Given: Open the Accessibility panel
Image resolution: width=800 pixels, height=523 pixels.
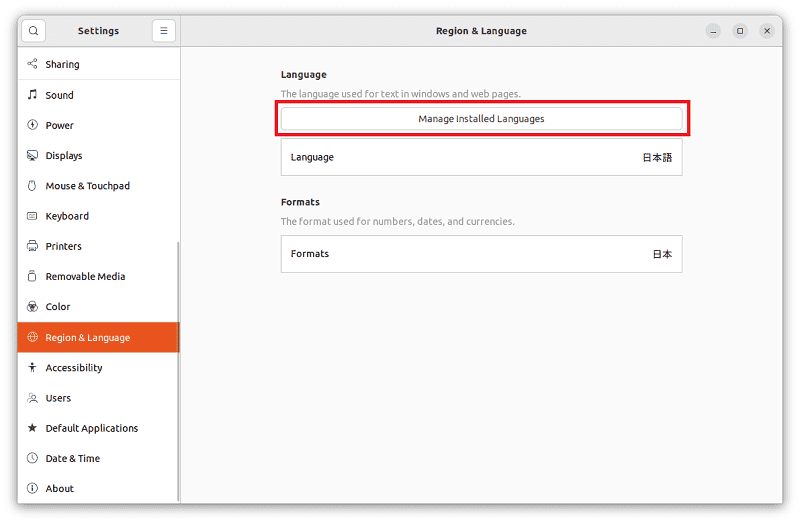Looking at the screenshot, I should pyautogui.click(x=98, y=367).
